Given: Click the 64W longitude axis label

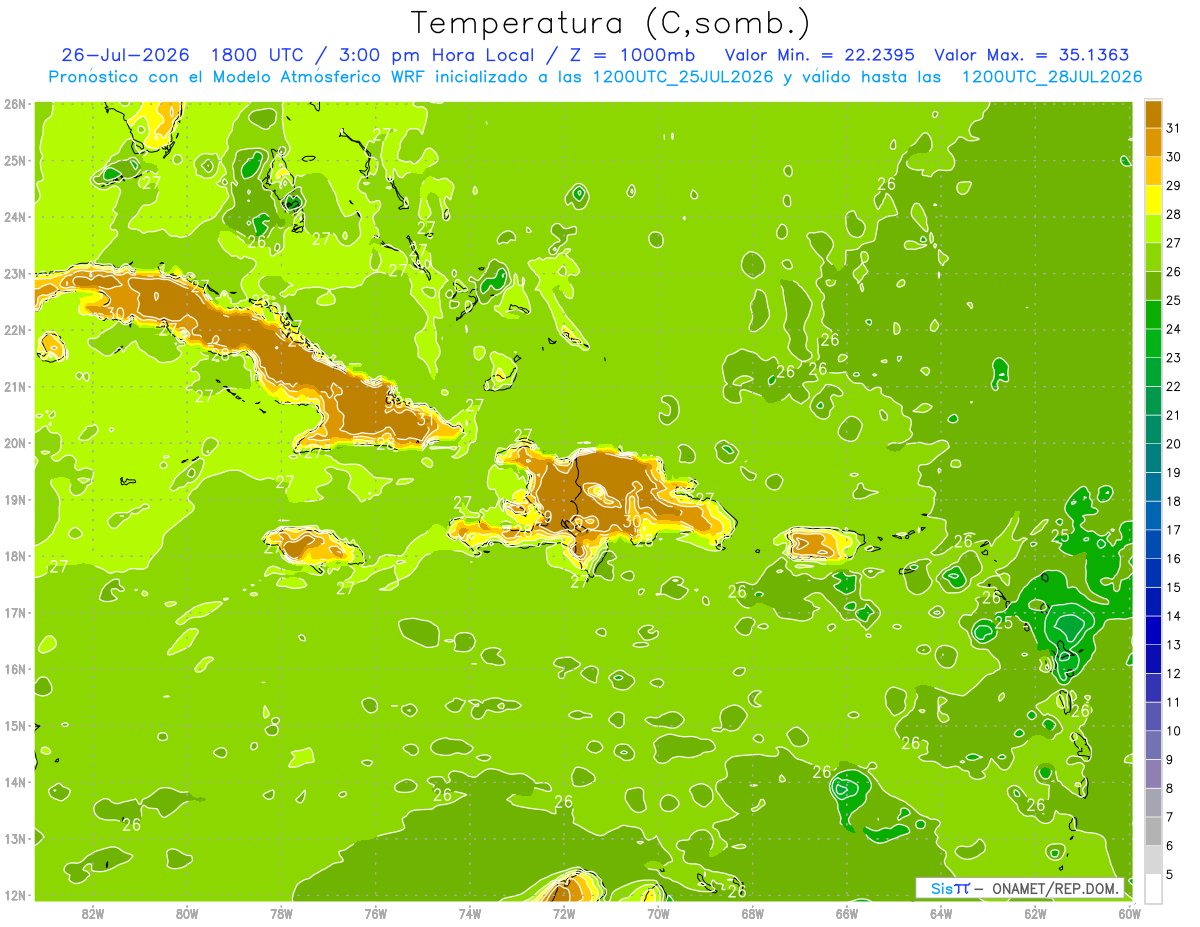Looking at the screenshot, I should 941,913.
